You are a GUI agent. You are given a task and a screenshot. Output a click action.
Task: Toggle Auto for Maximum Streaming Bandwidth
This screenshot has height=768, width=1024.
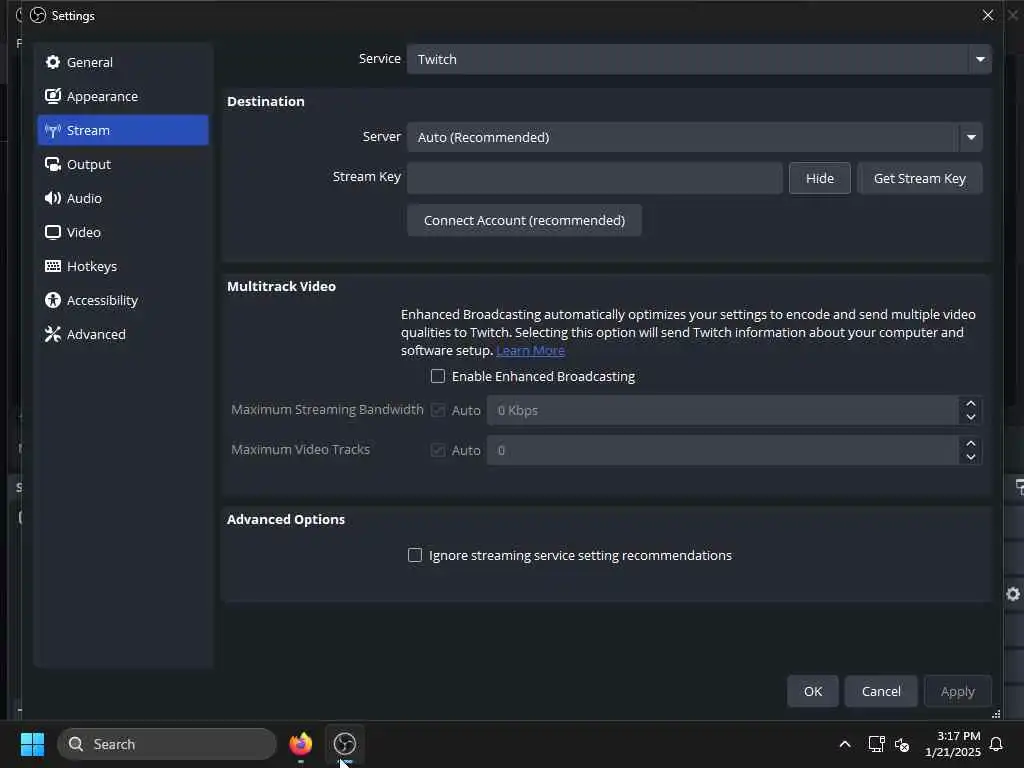click(438, 410)
